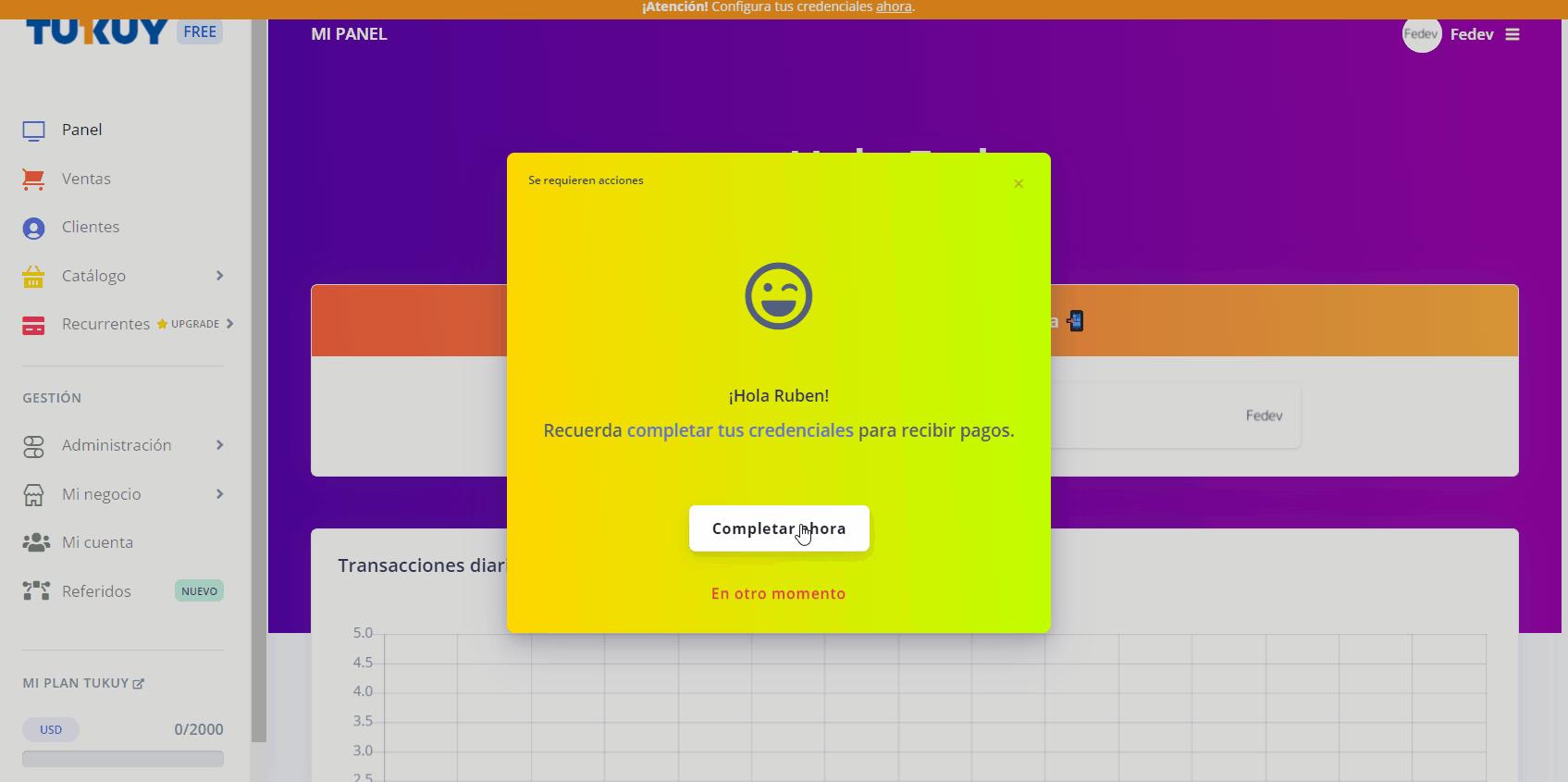The height and width of the screenshot is (782, 1568).
Task: Click the Panel monitor icon
Action: point(33,130)
